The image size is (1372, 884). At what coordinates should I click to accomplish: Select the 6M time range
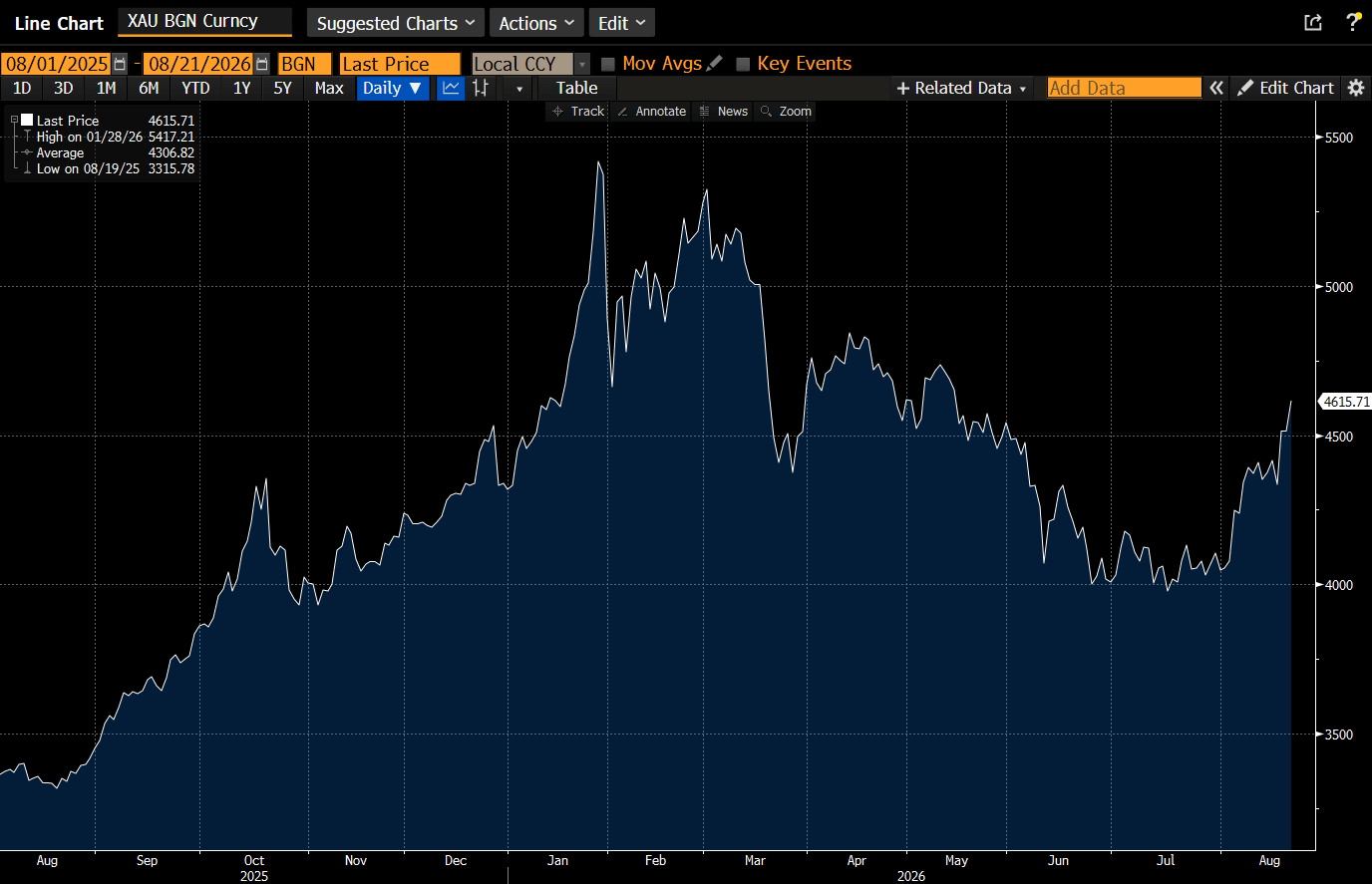pos(149,88)
